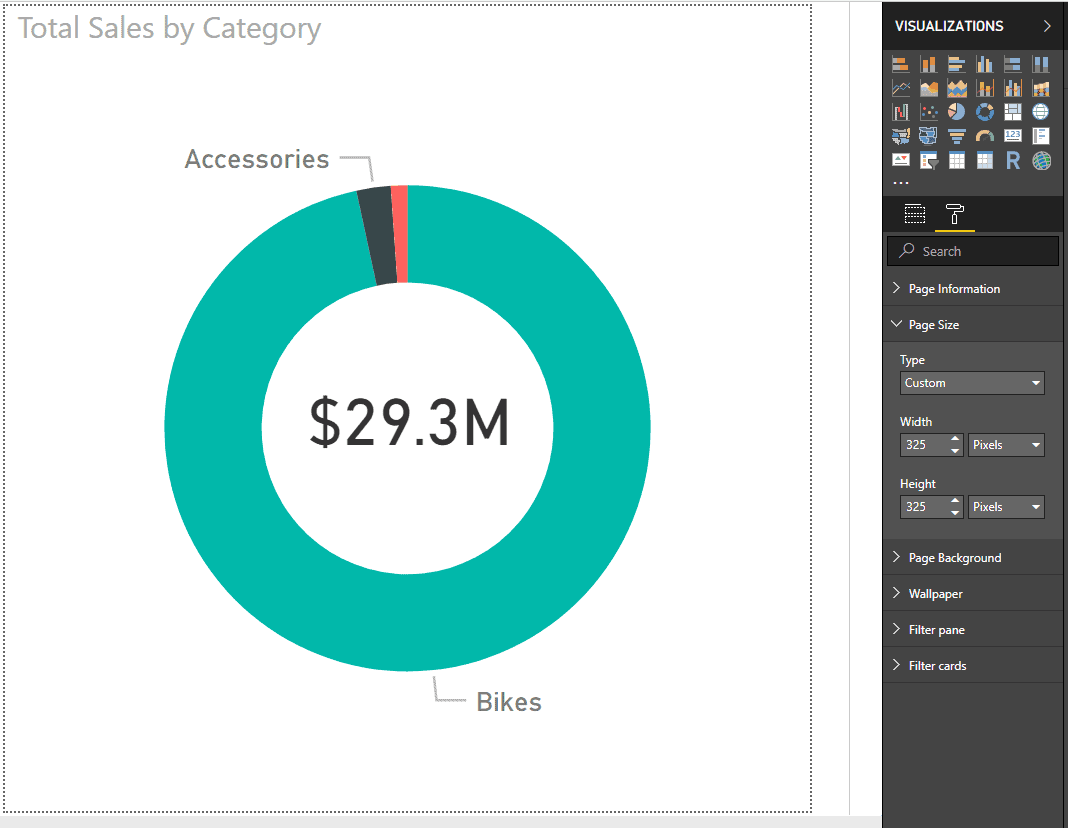Click the Width value field
The height and width of the screenshot is (828, 1069).
click(924, 445)
